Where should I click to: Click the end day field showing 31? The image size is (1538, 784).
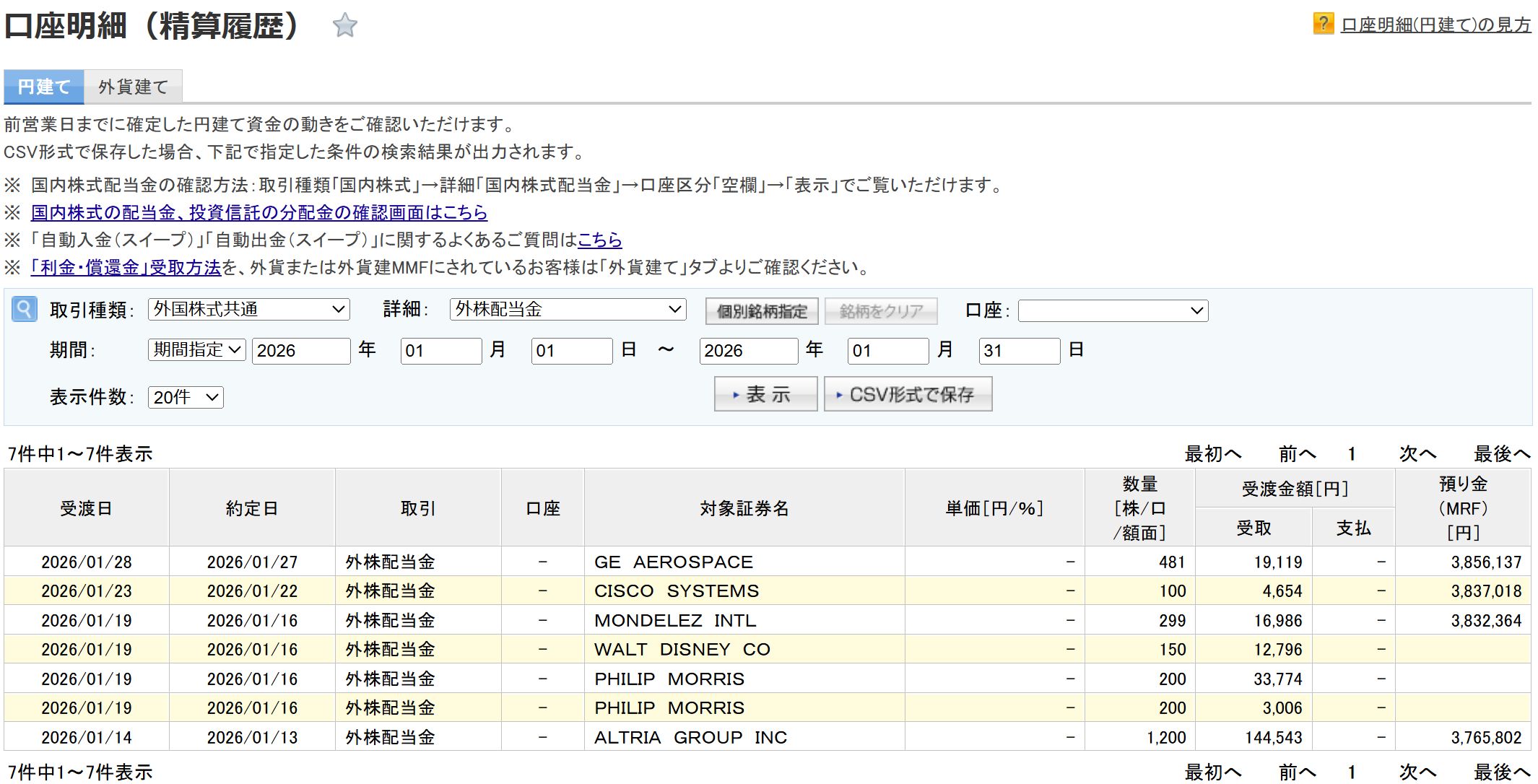tap(1019, 351)
